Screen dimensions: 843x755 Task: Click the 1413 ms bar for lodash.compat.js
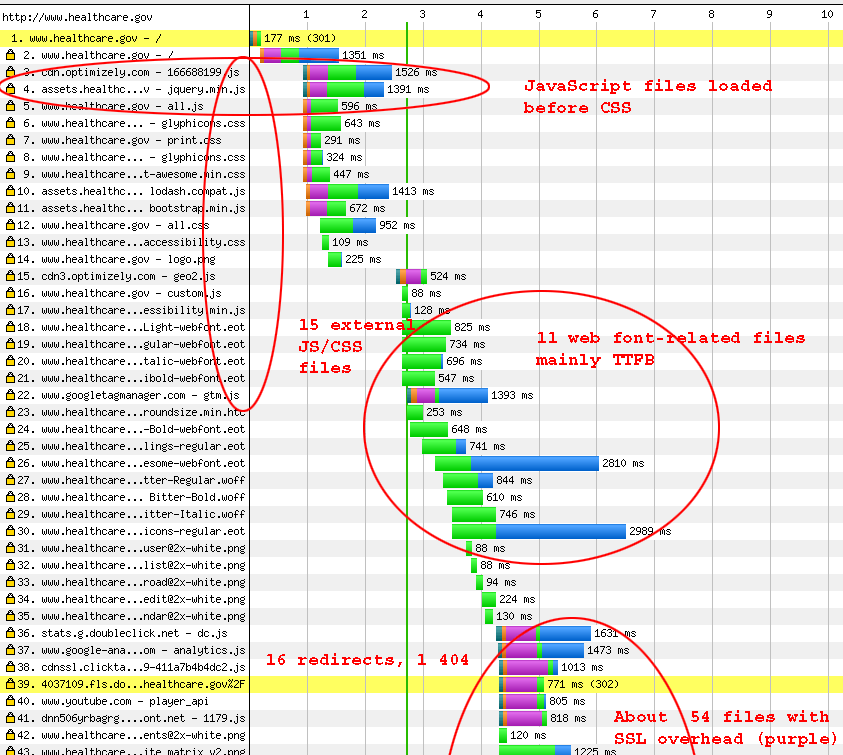point(347,191)
